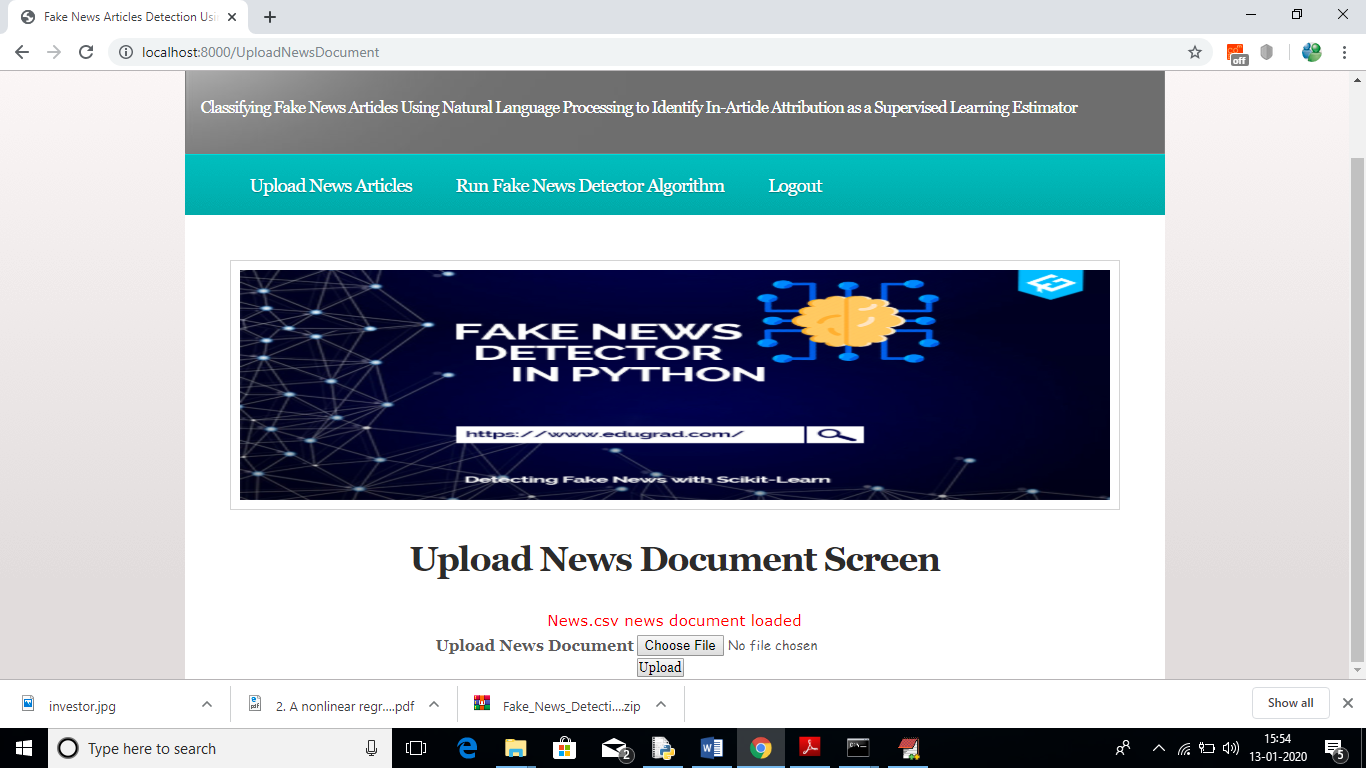Close the downloads bar
The image size is (1366, 768).
coord(1347,703)
